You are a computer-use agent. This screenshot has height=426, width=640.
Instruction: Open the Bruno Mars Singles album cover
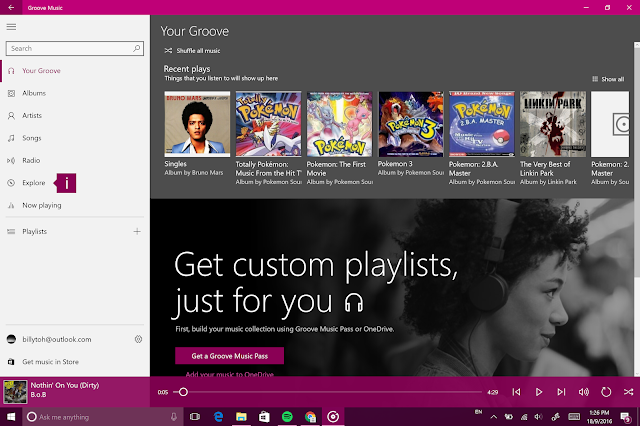click(197, 124)
